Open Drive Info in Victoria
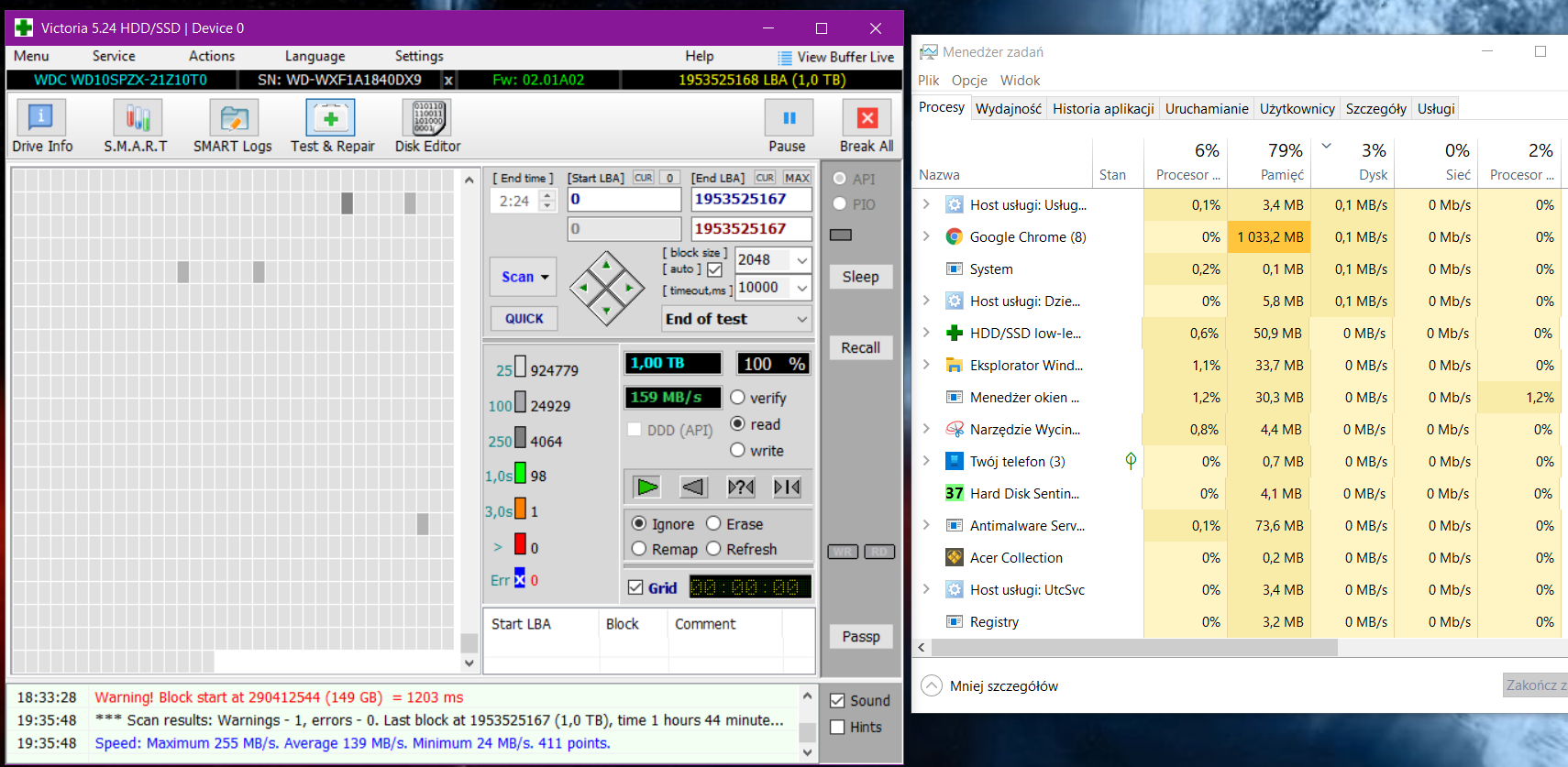This screenshot has width=1568, height=767. pyautogui.click(x=41, y=126)
